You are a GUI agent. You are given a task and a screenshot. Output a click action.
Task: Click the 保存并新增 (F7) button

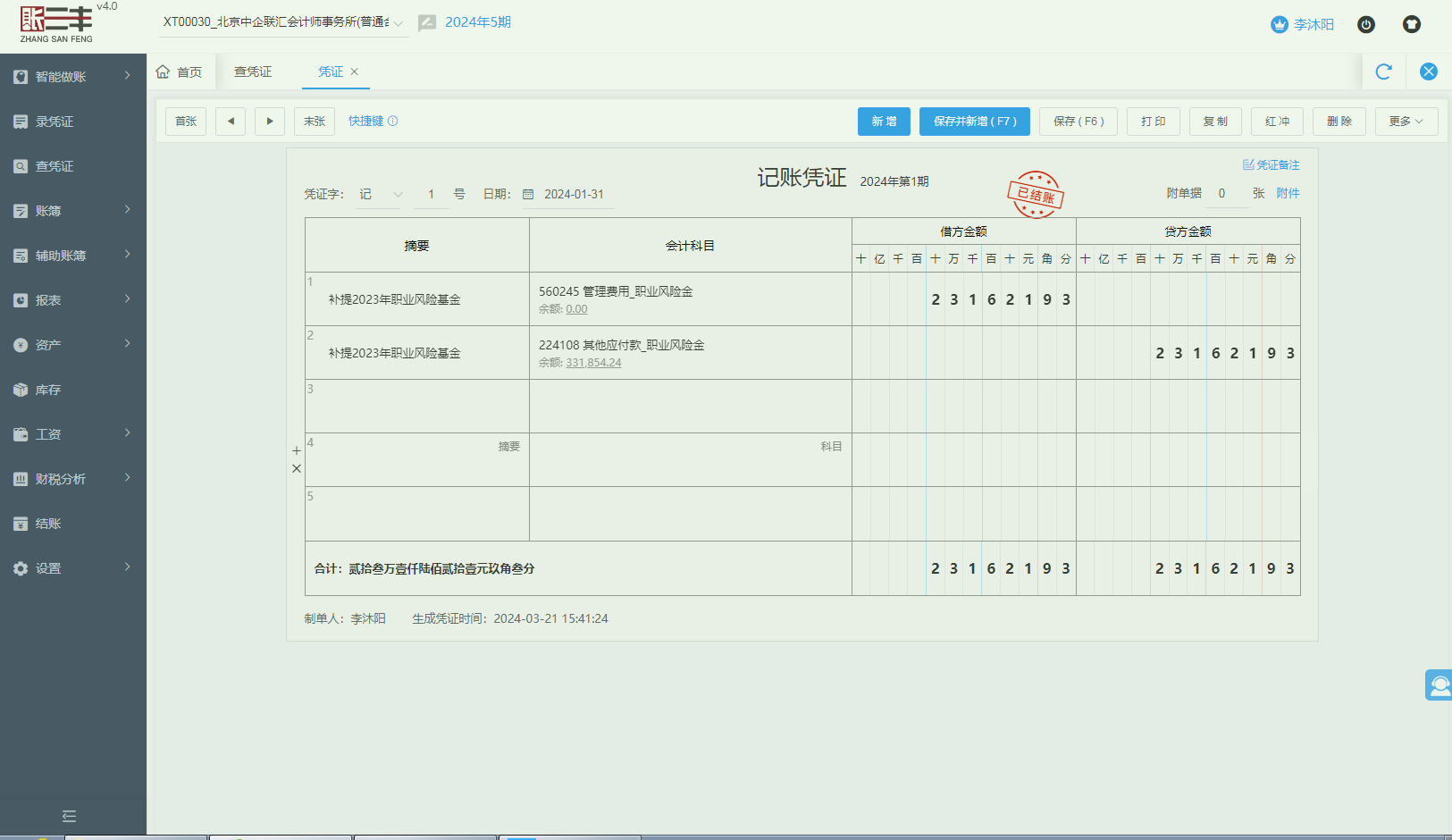click(974, 122)
